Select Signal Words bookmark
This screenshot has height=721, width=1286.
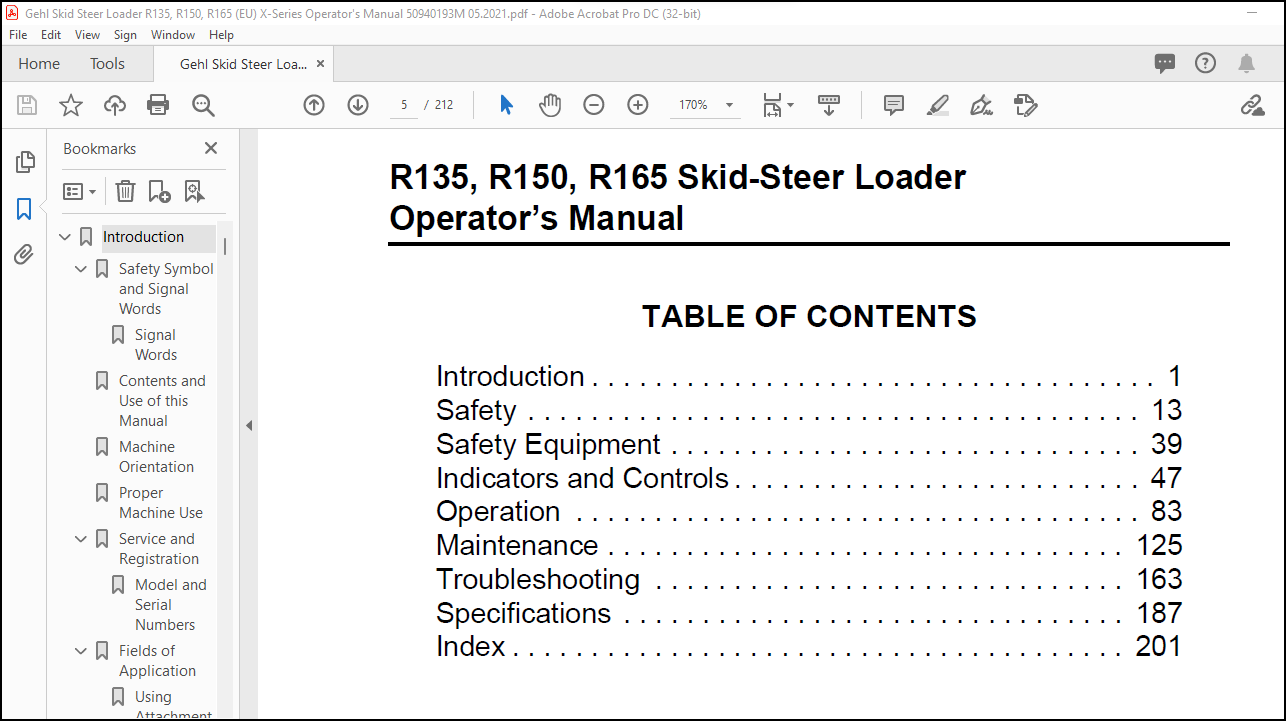click(156, 345)
